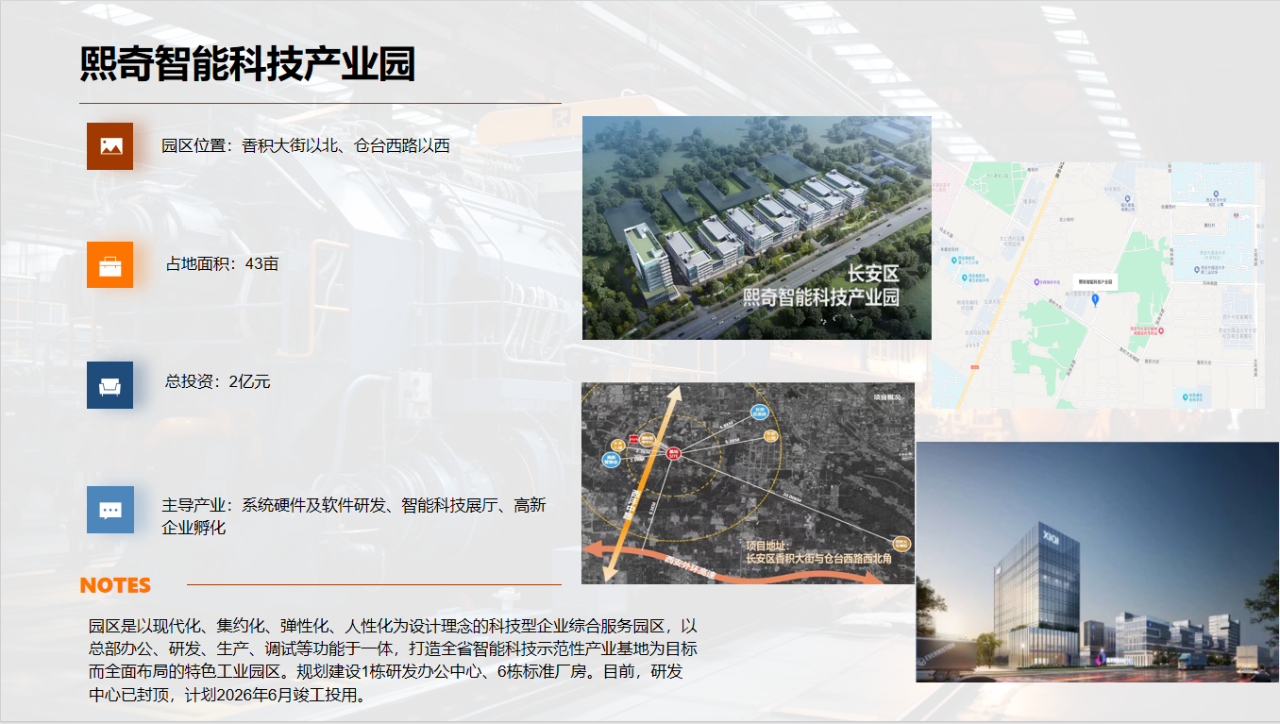Select the slide title 熙奇智能科技产业园

point(247,66)
